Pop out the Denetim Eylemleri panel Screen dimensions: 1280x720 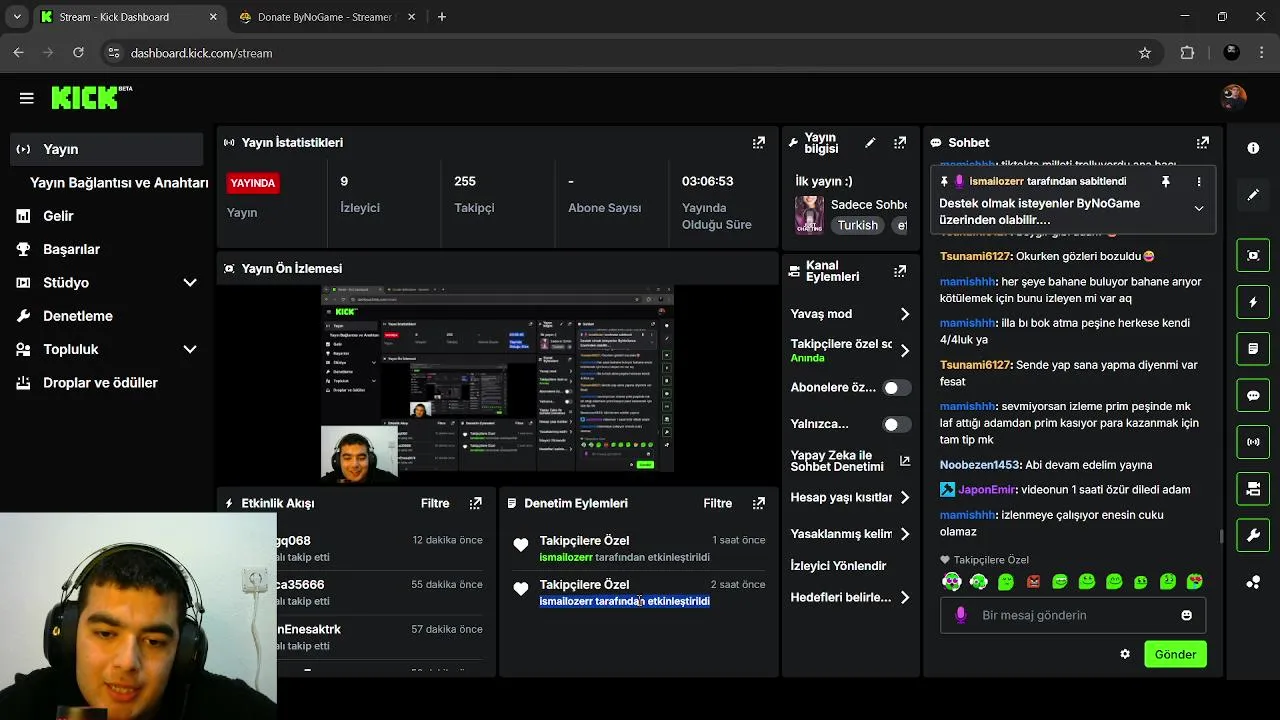(759, 503)
